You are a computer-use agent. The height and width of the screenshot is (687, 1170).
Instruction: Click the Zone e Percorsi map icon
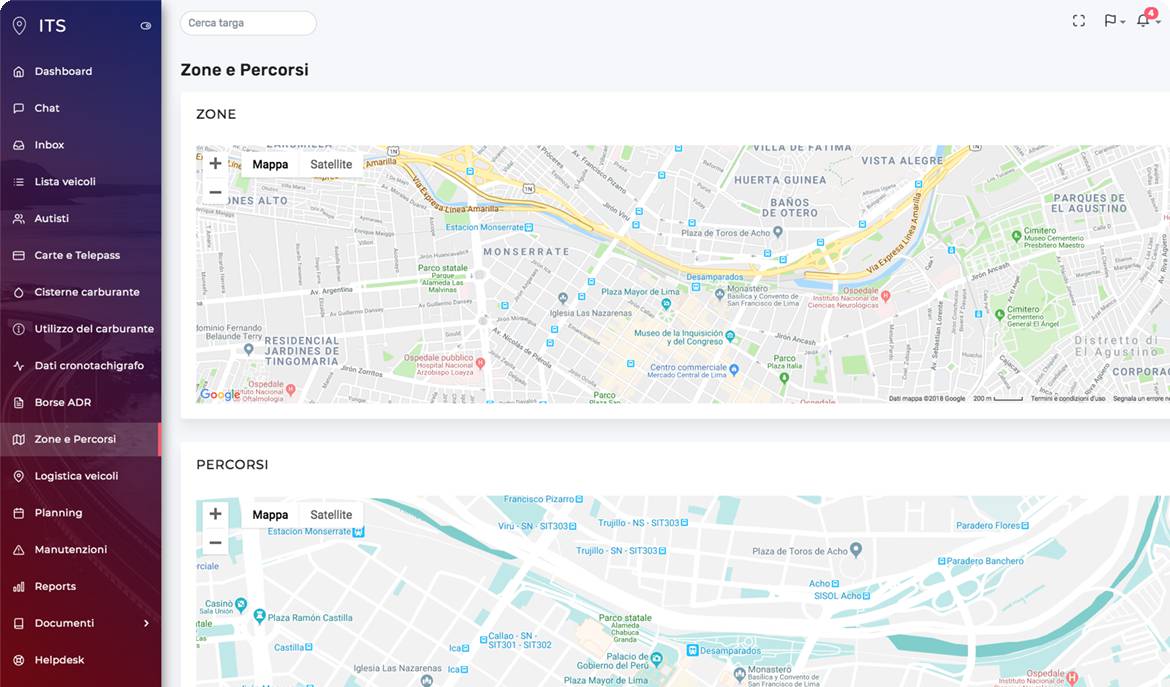coord(19,439)
